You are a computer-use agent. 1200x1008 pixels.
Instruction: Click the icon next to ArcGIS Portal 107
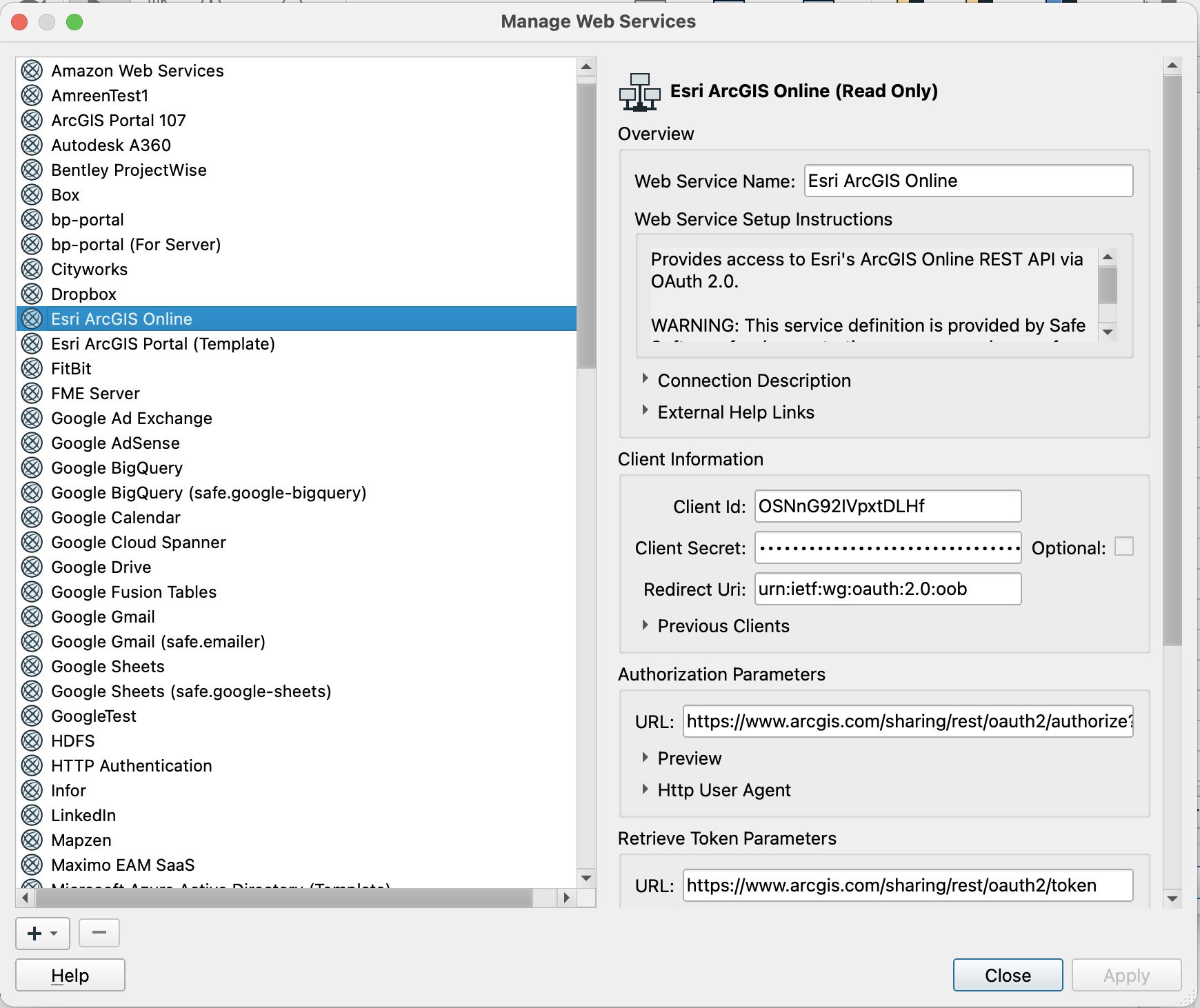(32, 120)
